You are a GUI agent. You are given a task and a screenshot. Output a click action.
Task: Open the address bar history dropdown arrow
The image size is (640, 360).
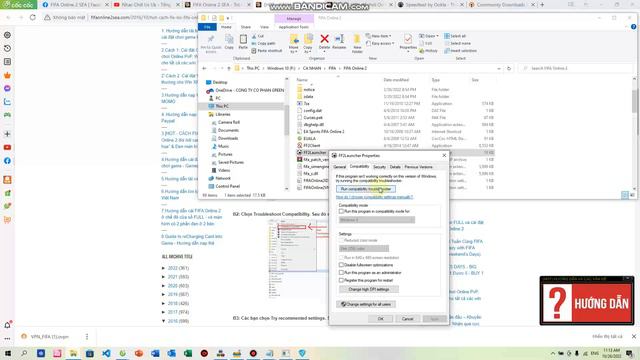pyautogui.click(x=499, y=69)
